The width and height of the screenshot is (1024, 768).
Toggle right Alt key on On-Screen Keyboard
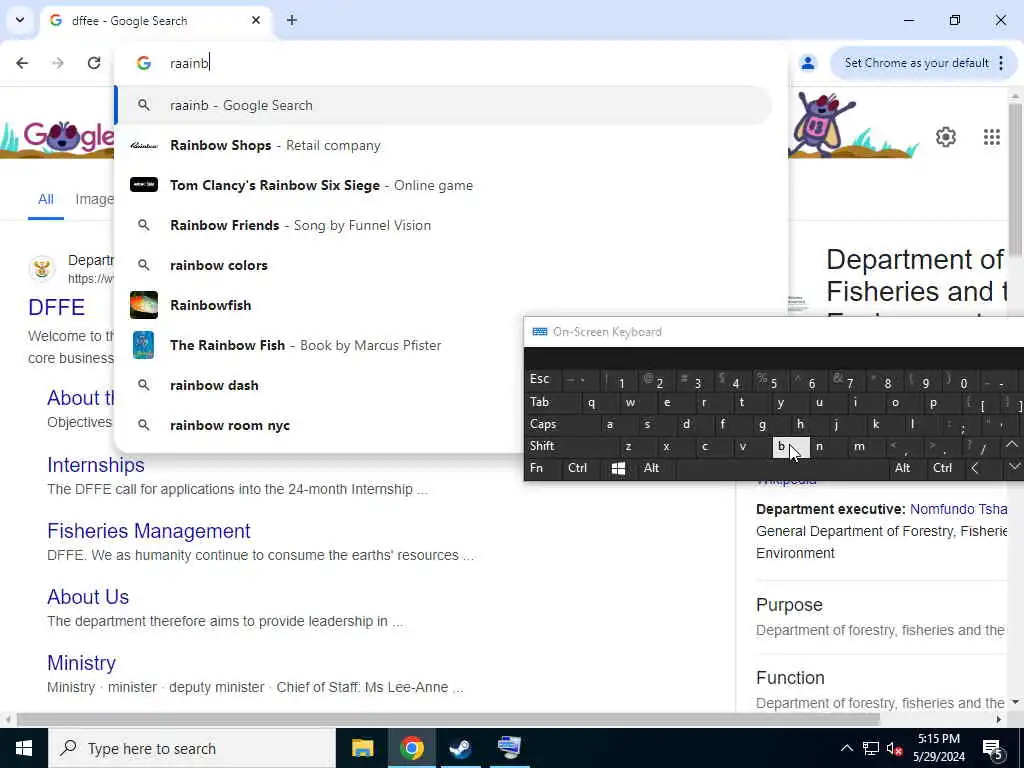[x=906, y=468]
